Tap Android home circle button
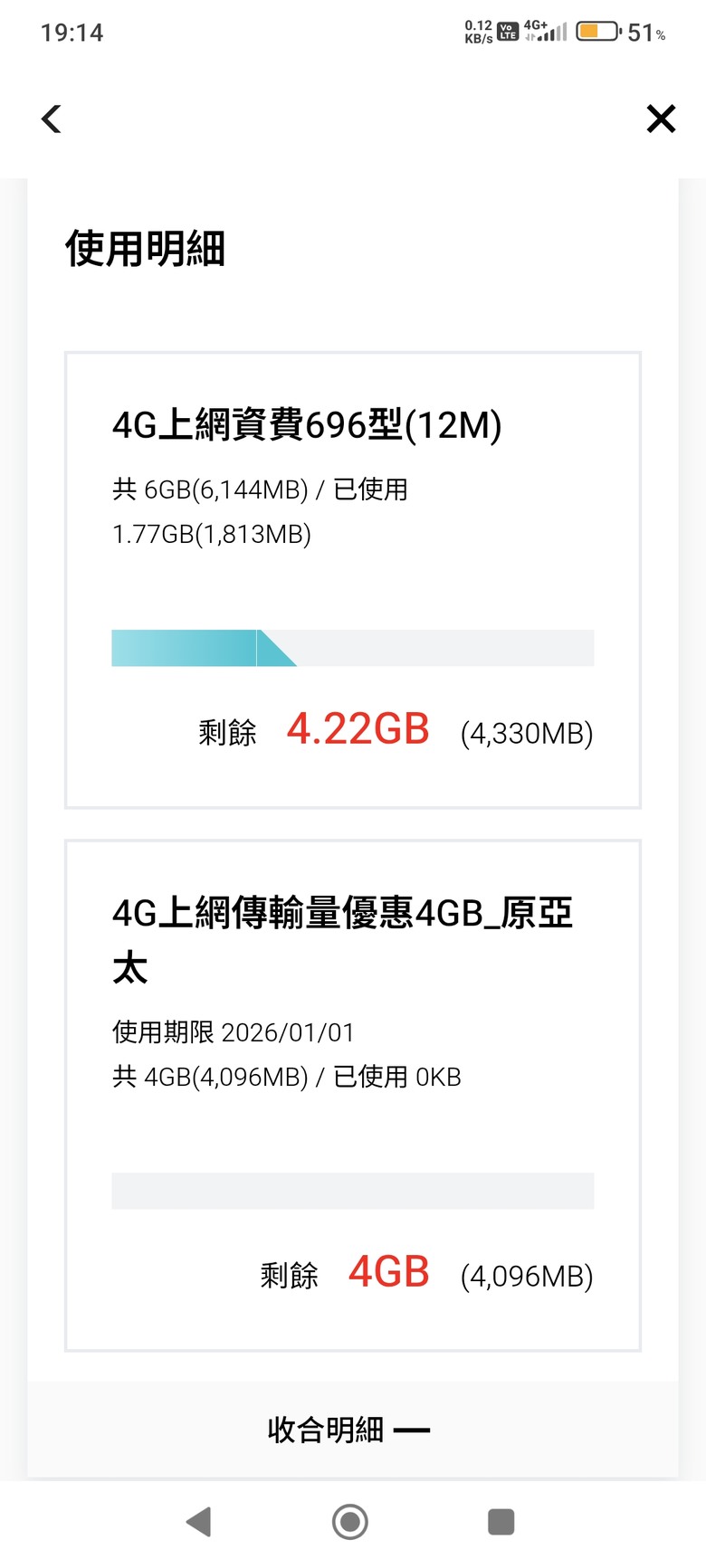The image size is (706, 1568). tap(350, 1522)
